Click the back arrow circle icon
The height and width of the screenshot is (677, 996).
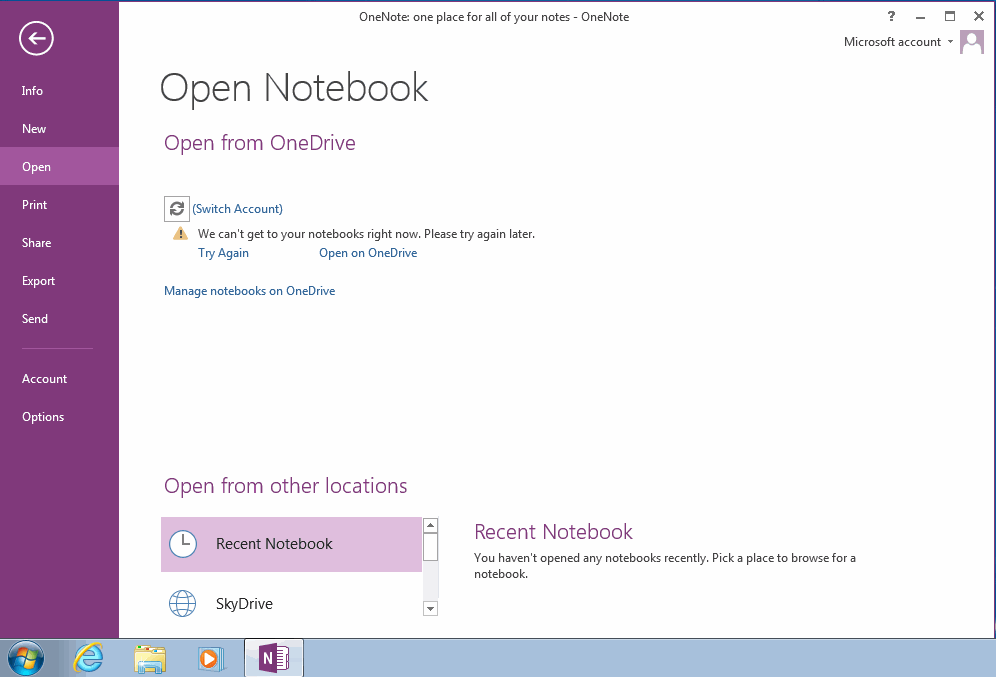(x=36, y=39)
